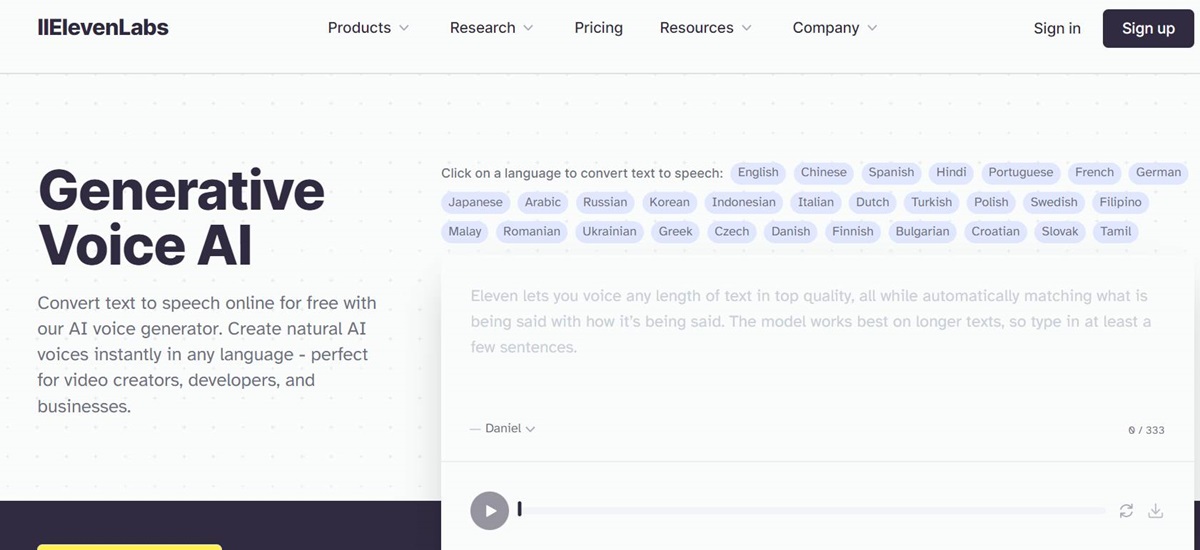Select Arabic from the languages
The width and height of the screenshot is (1200, 550).
pyautogui.click(x=543, y=202)
